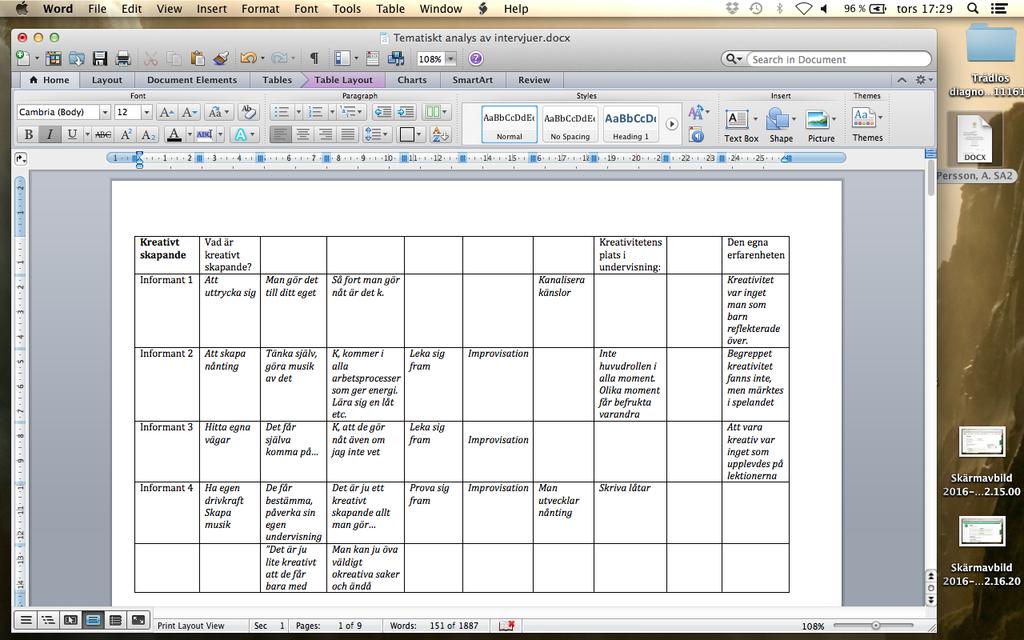This screenshot has width=1024, height=640.
Task: Switch to the Review tab
Action: coord(534,80)
